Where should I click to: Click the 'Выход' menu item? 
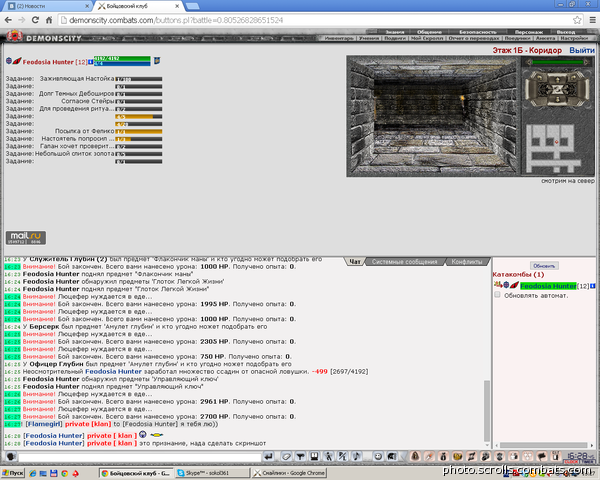pyautogui.click(x=566, y=32)
